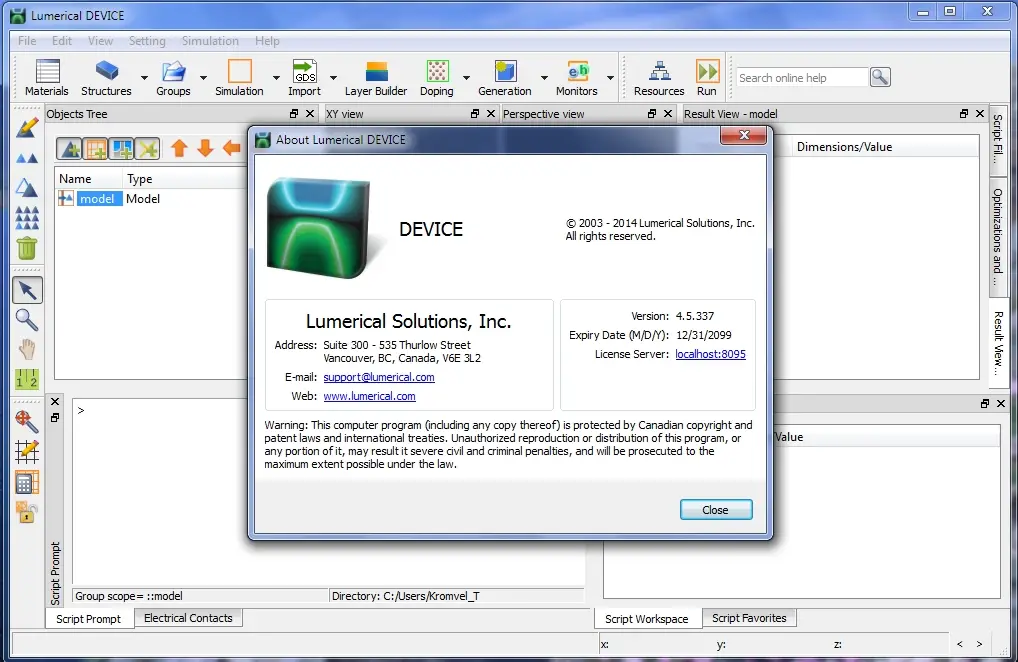
Task: Open the Setting menu
Action: (x=147, y=41)
